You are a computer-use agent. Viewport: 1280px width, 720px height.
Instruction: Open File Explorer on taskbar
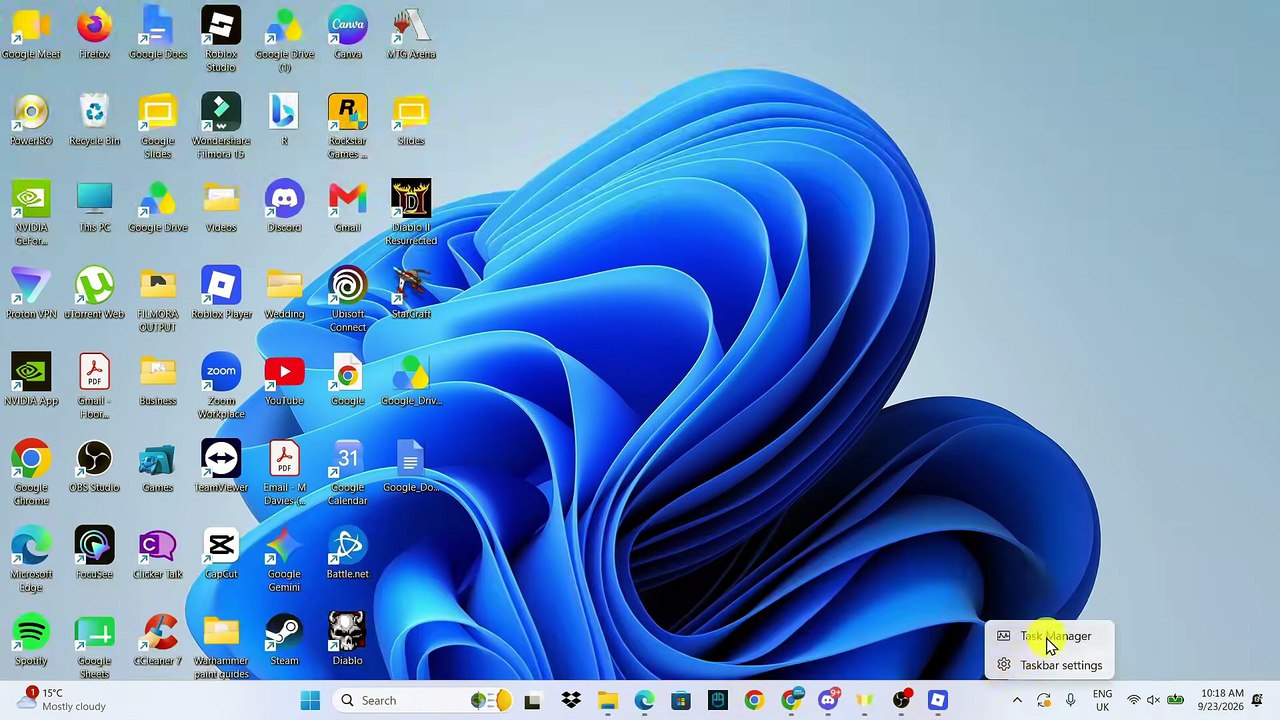(607, 700)
